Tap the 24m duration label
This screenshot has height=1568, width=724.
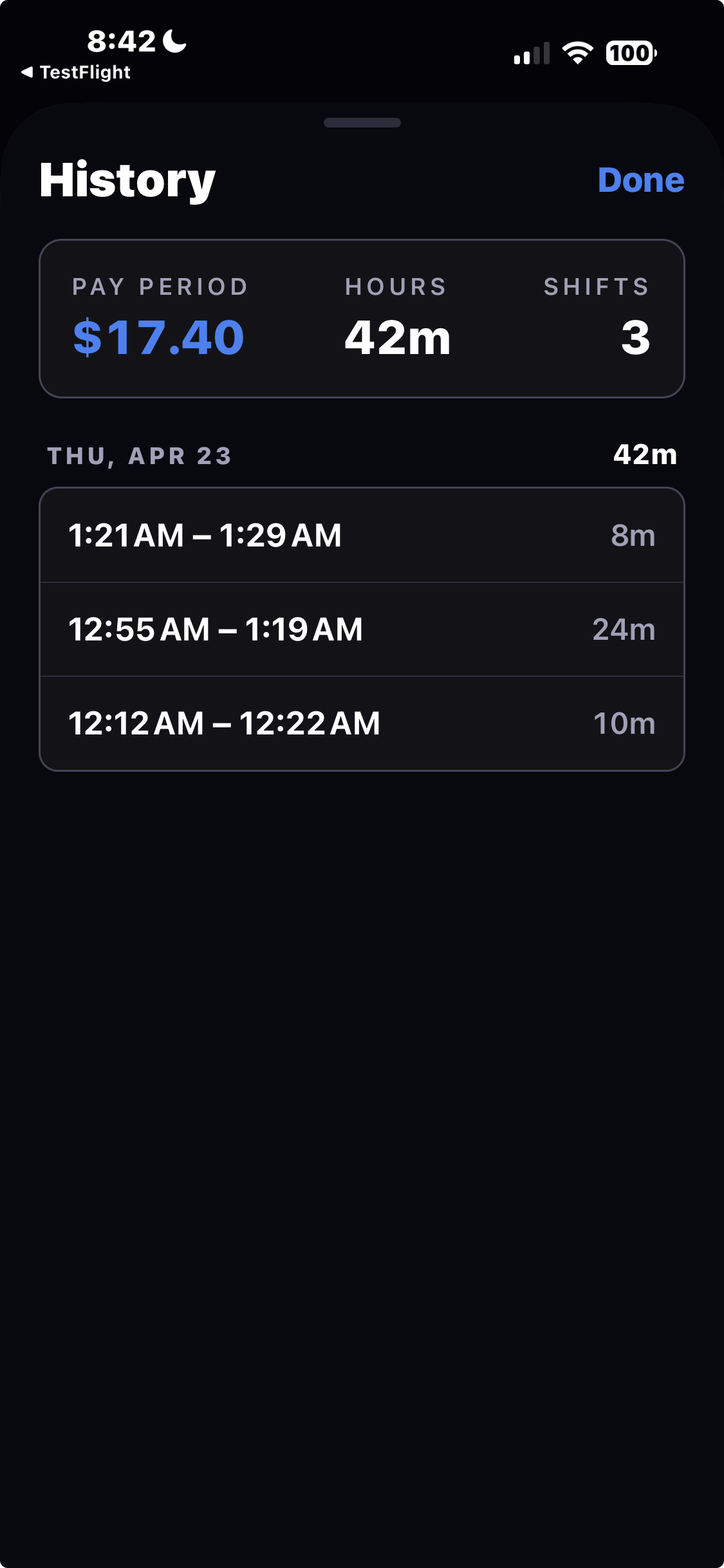[624, 630]
